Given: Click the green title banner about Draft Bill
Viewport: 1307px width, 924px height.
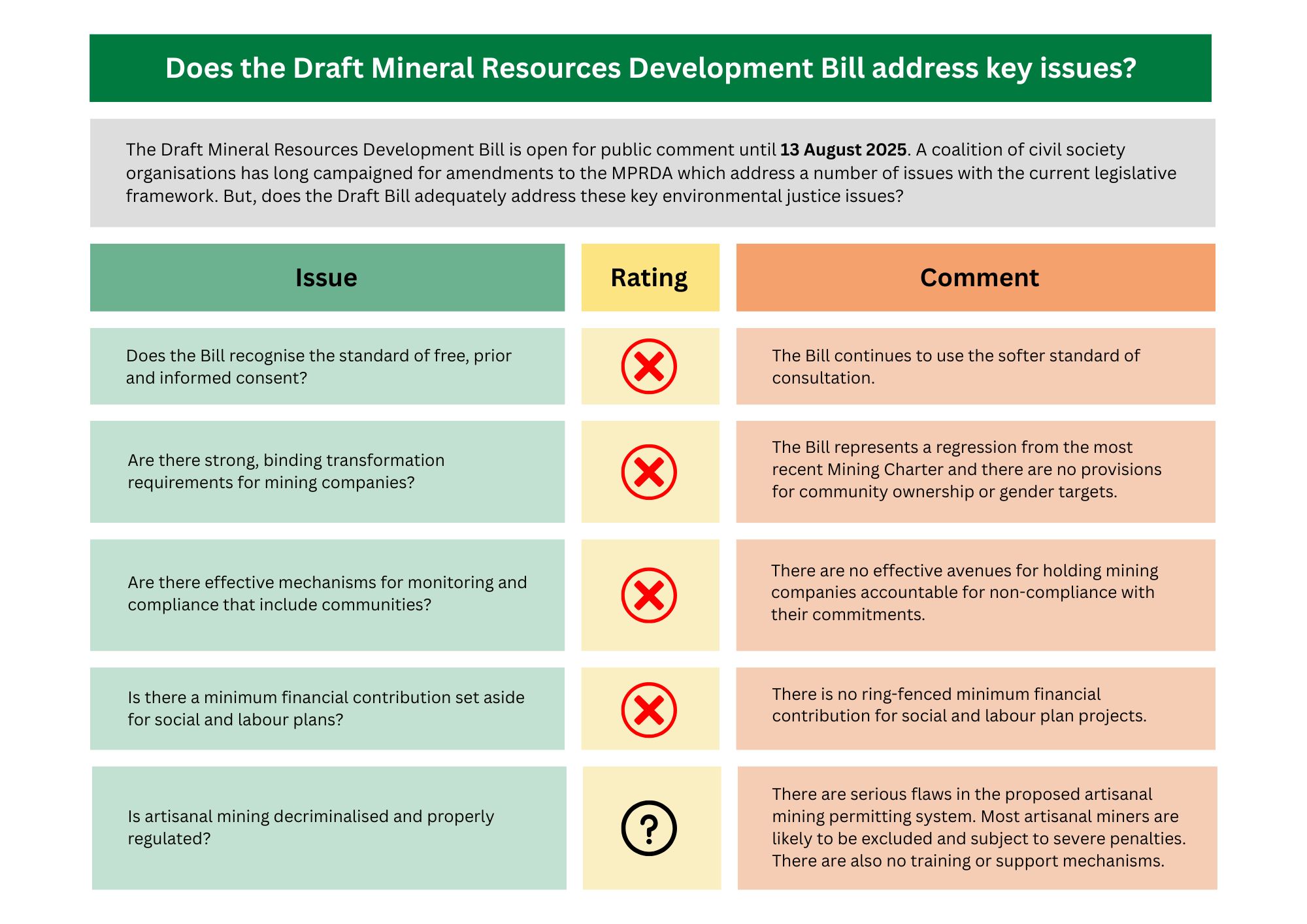Looking at the screenshot, I should click(x=650, y=68).
